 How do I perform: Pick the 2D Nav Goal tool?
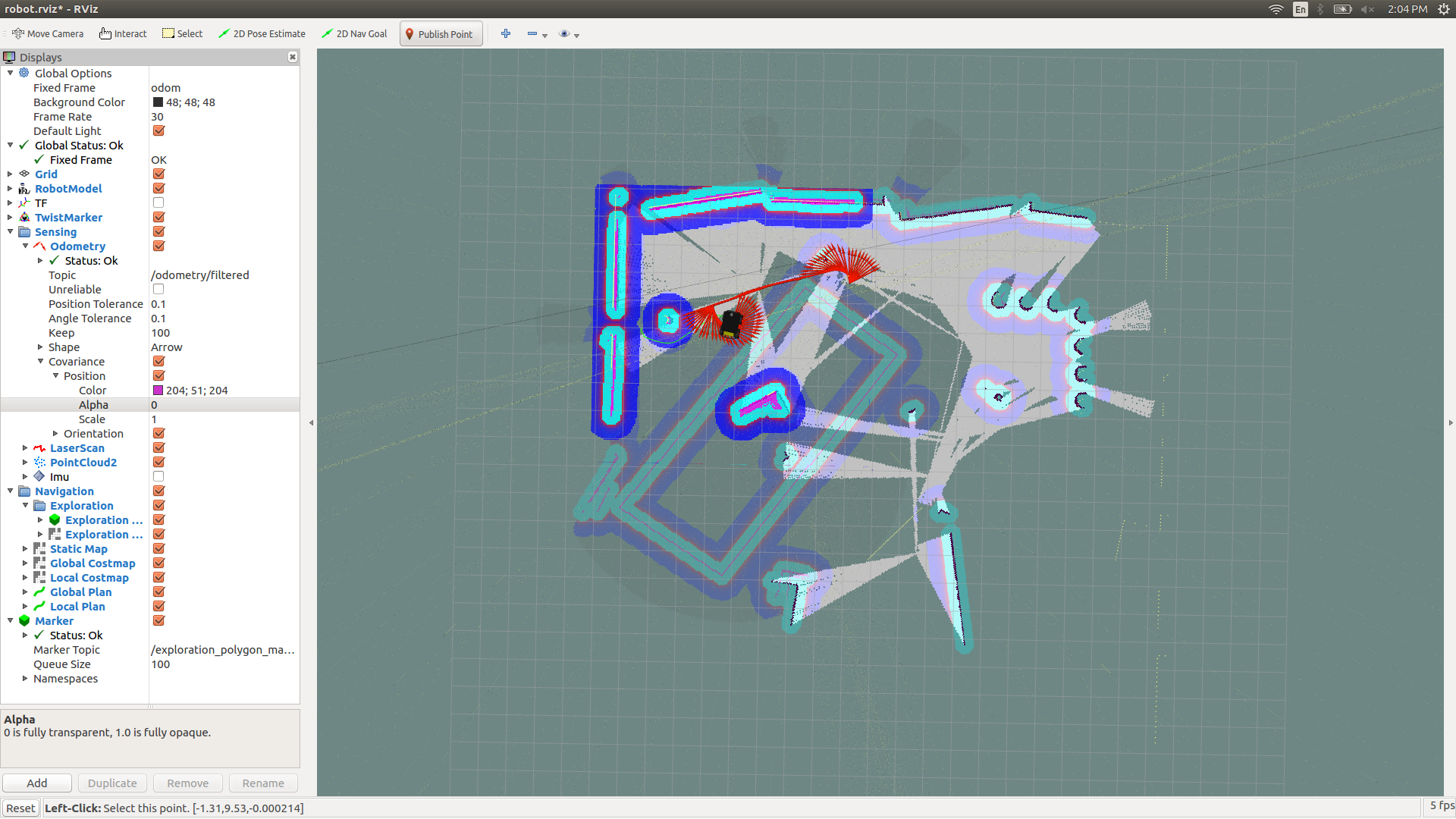tap(354, 34)
